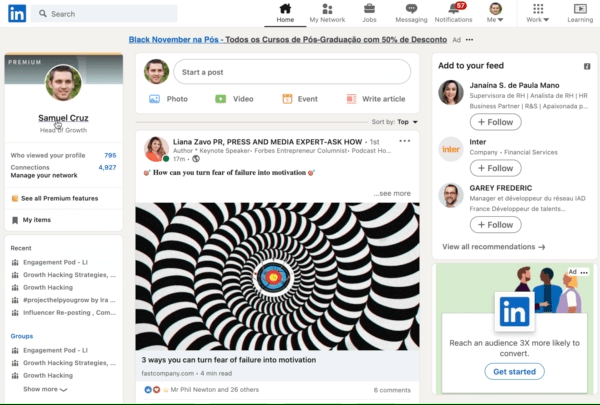Open Growth Hacking Strategies under Groups
The image size is (600, 405).
pos(64,363)
